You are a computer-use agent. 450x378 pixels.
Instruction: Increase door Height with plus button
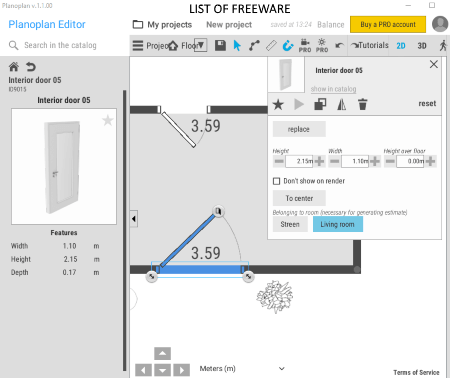click(319, 162)
